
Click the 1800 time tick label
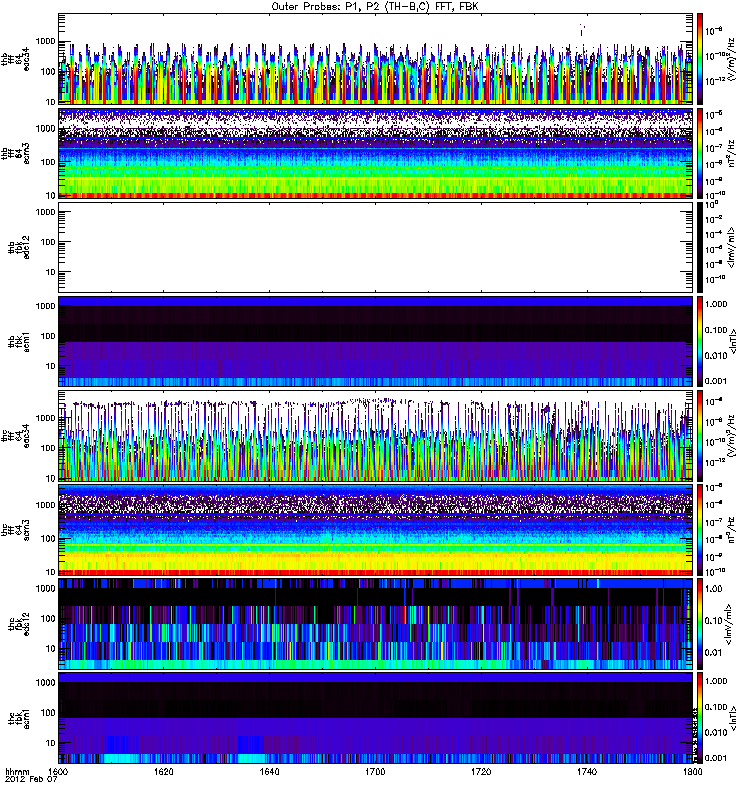tap(692, 771)
